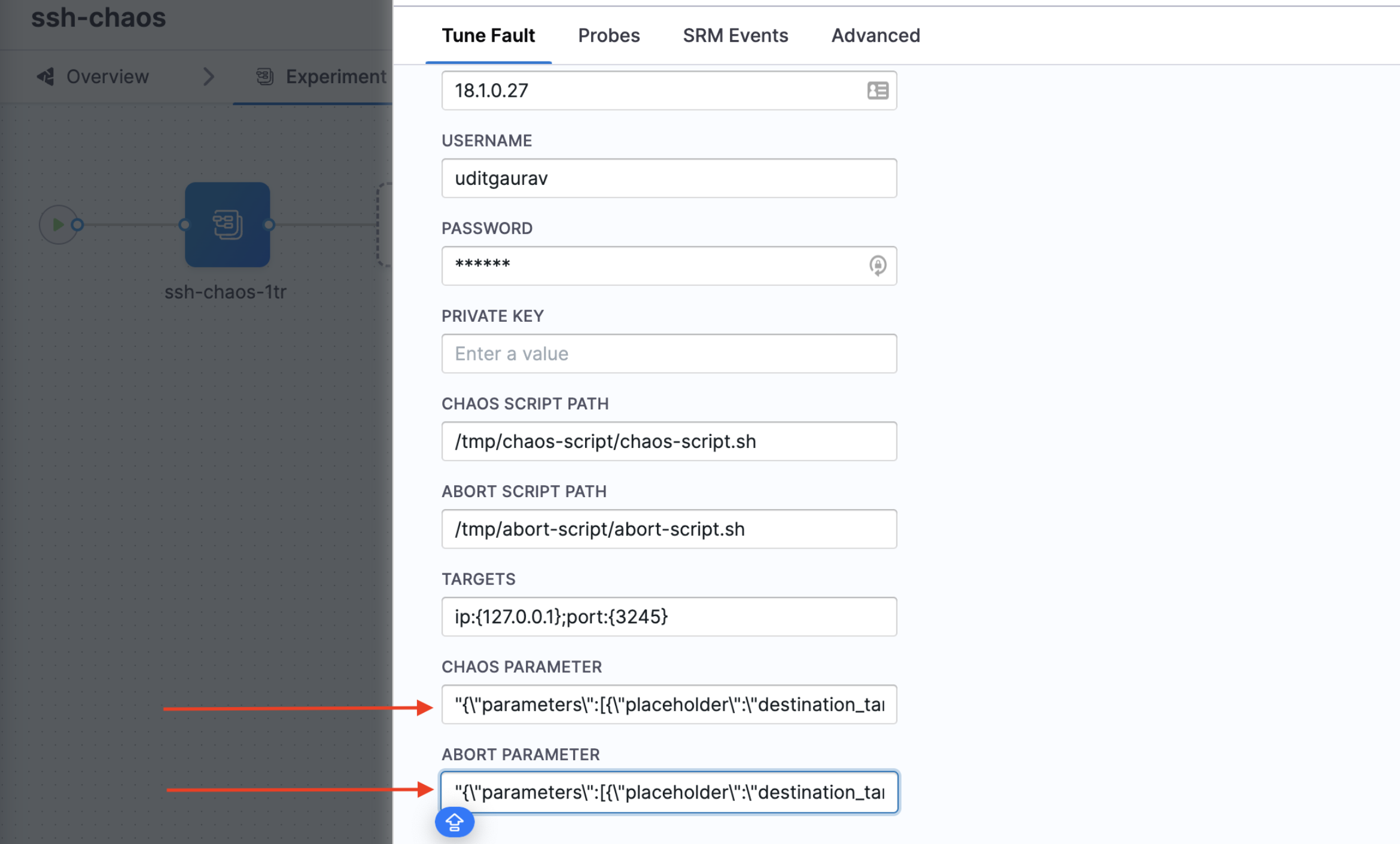Click the chevron arrow after Overview
The height and width of the screenshot is (844, 1400).
click(208, 77)
